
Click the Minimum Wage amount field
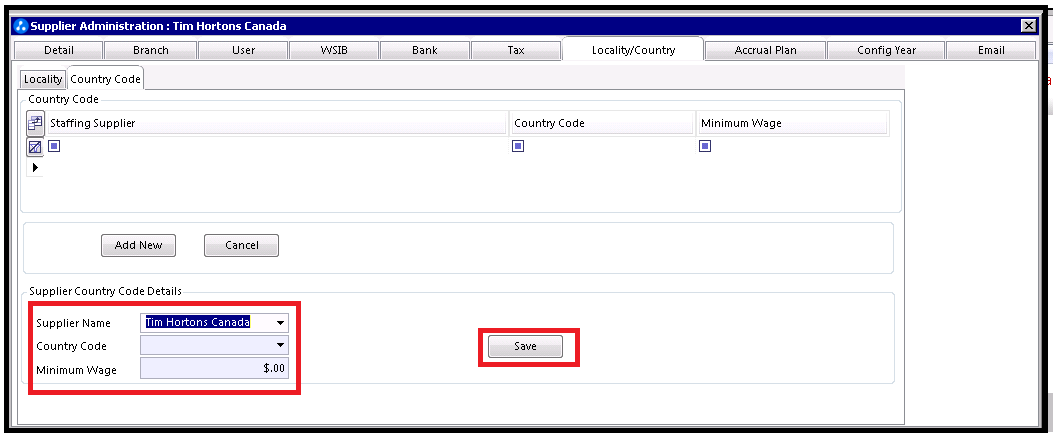214,368
